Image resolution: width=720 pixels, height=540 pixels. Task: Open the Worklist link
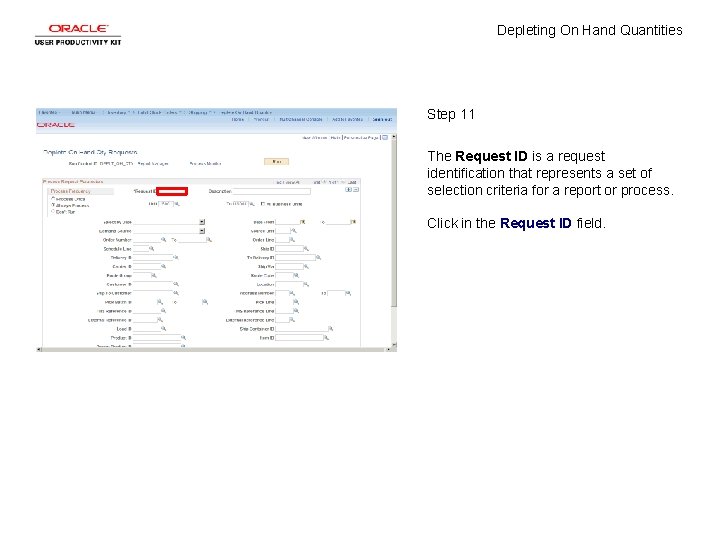pyautogui.click(x=261, y=119)
